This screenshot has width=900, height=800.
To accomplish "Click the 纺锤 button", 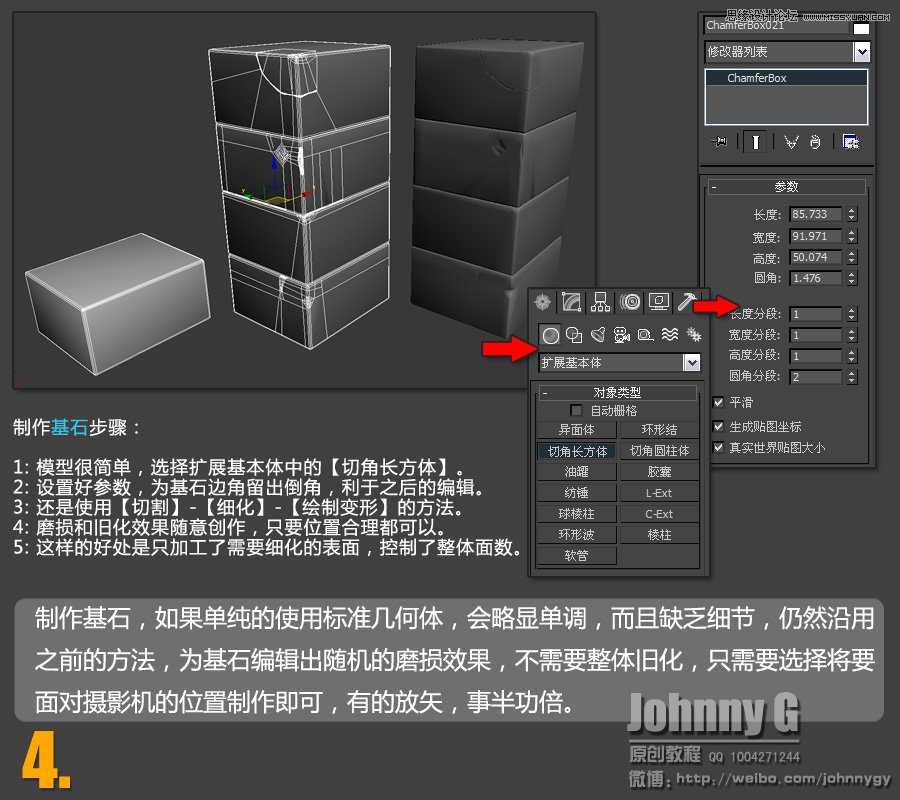I will click(x=577, y=493).
